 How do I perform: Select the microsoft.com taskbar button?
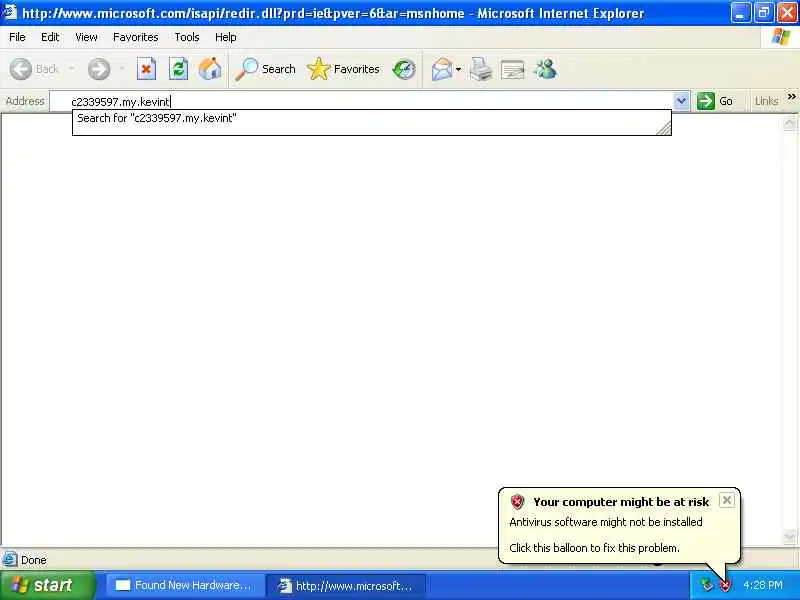coord(346,585)
